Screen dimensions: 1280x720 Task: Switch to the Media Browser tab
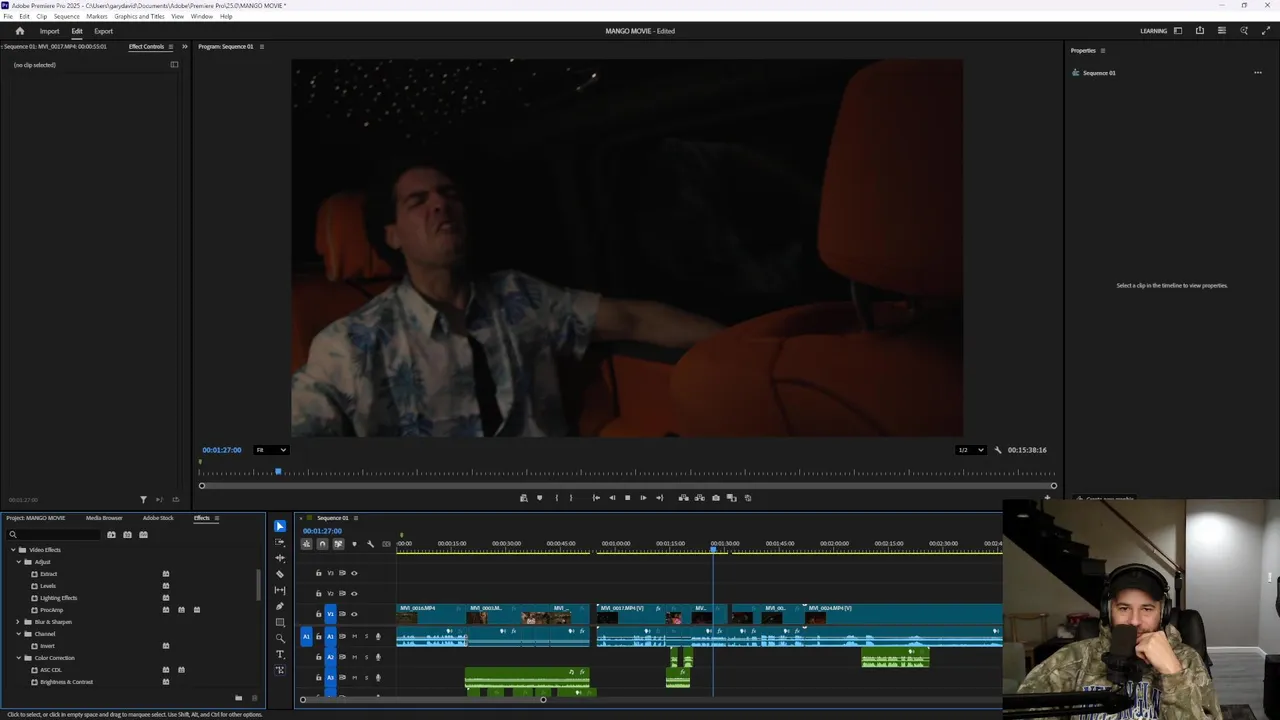pyautogui.click(x=104, y=518)
